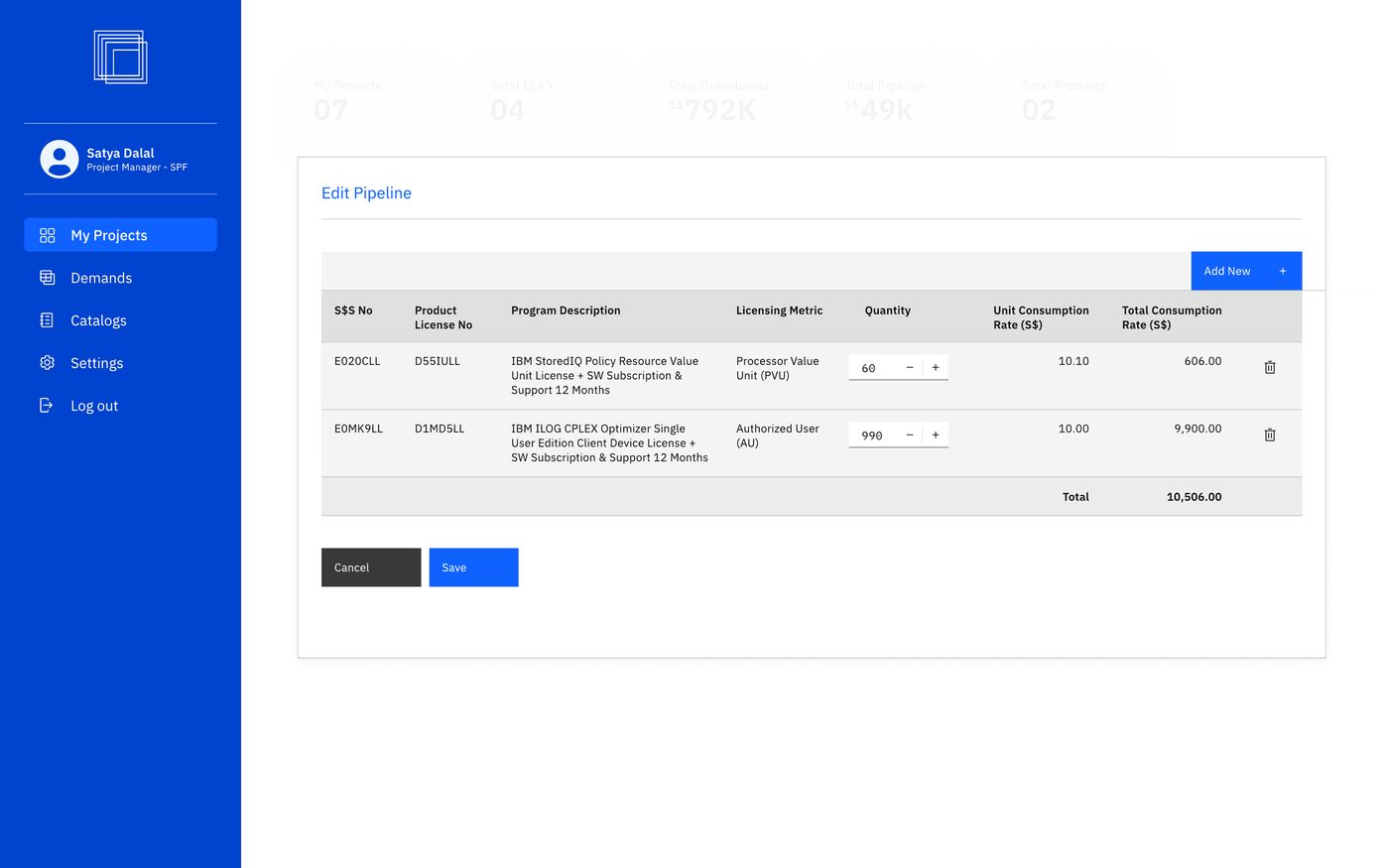The height and width of the screenshot is (868, 1389).
Task: Click the My Projects grid icon
Action: click(47, 235)
